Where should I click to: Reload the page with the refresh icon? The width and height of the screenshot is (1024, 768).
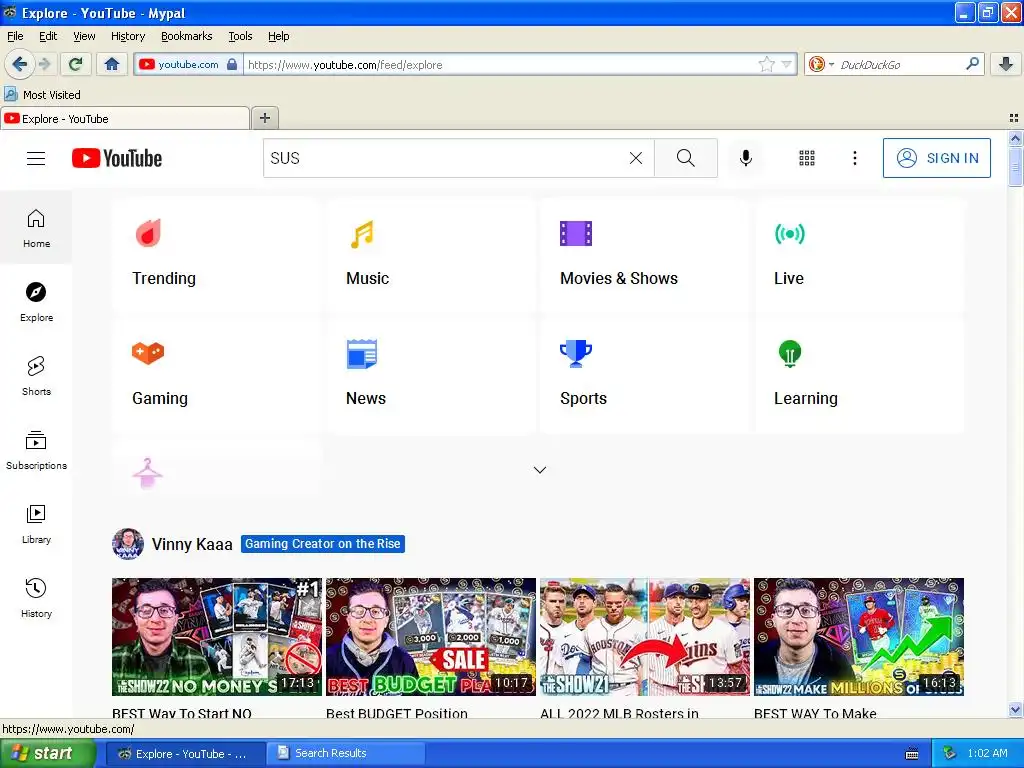coord(75,64)
